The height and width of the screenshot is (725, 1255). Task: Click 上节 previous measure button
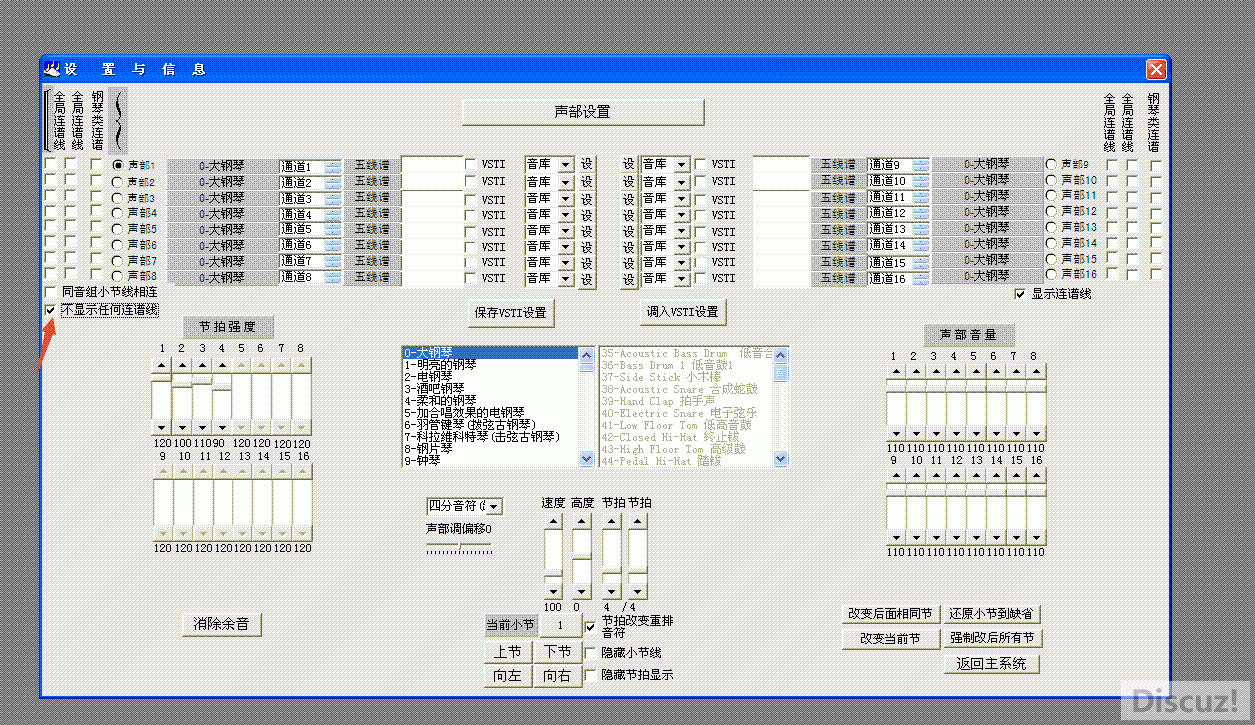coord(509,652)
